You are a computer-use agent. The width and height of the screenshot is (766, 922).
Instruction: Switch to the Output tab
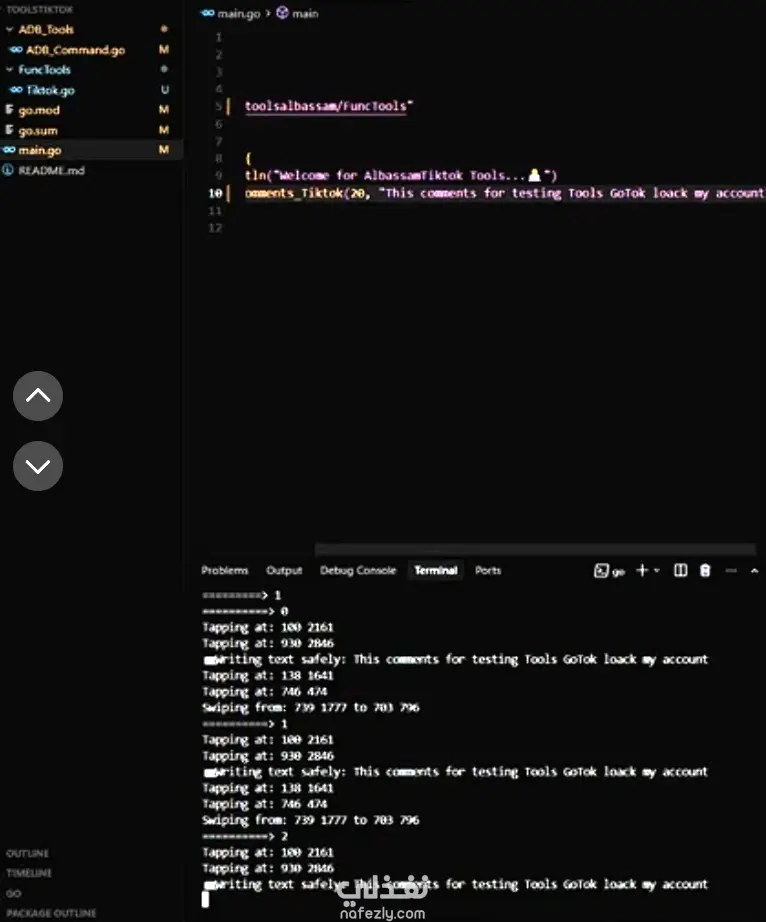[284, 570]
